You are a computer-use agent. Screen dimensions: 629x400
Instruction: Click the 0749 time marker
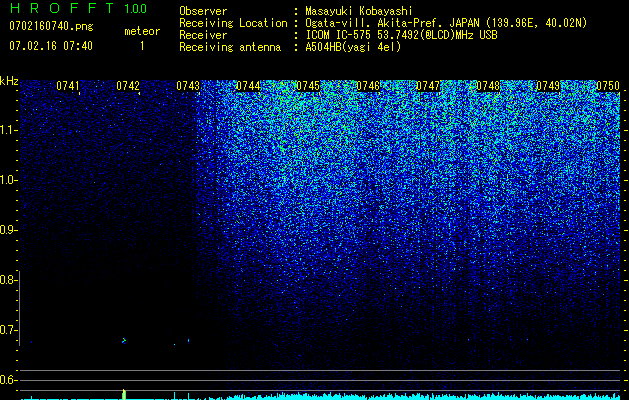point(548,86)
